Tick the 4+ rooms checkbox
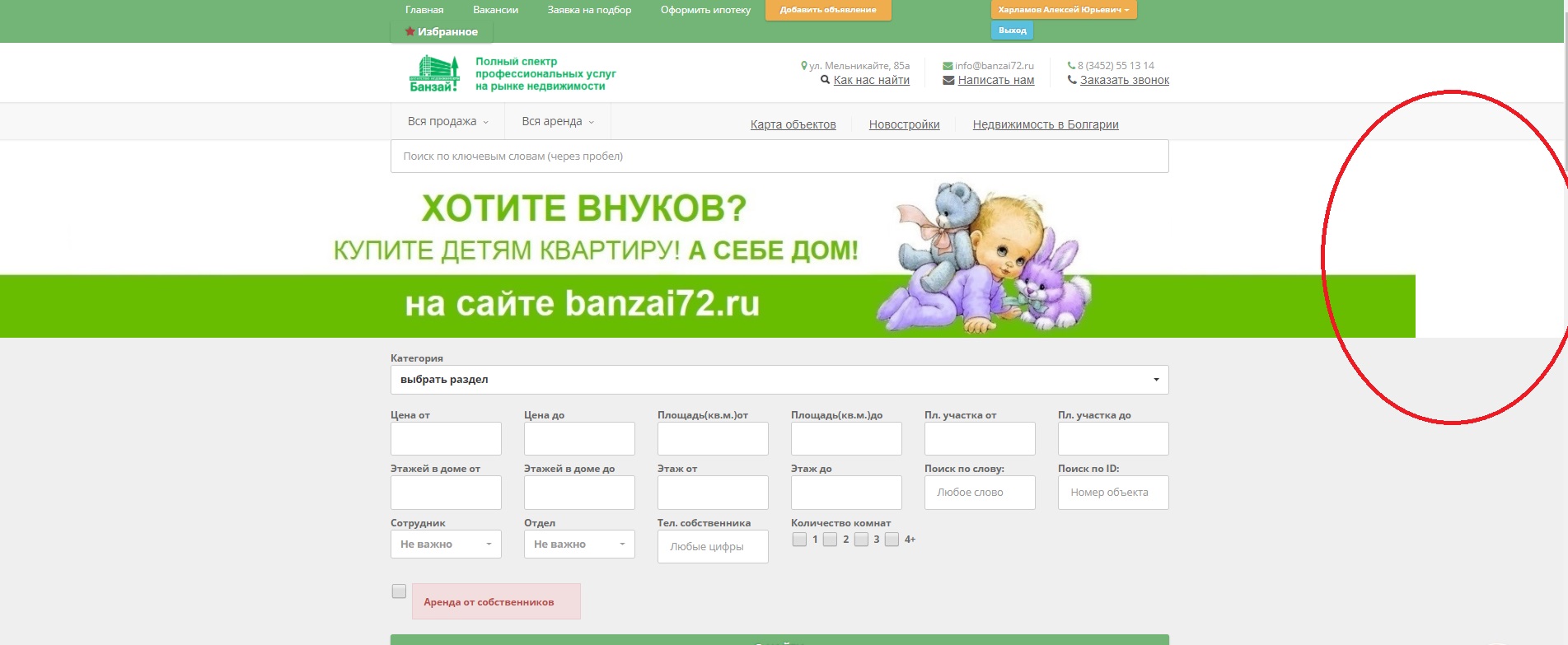This screenshot has width=1568, height=645. point(892,540)
